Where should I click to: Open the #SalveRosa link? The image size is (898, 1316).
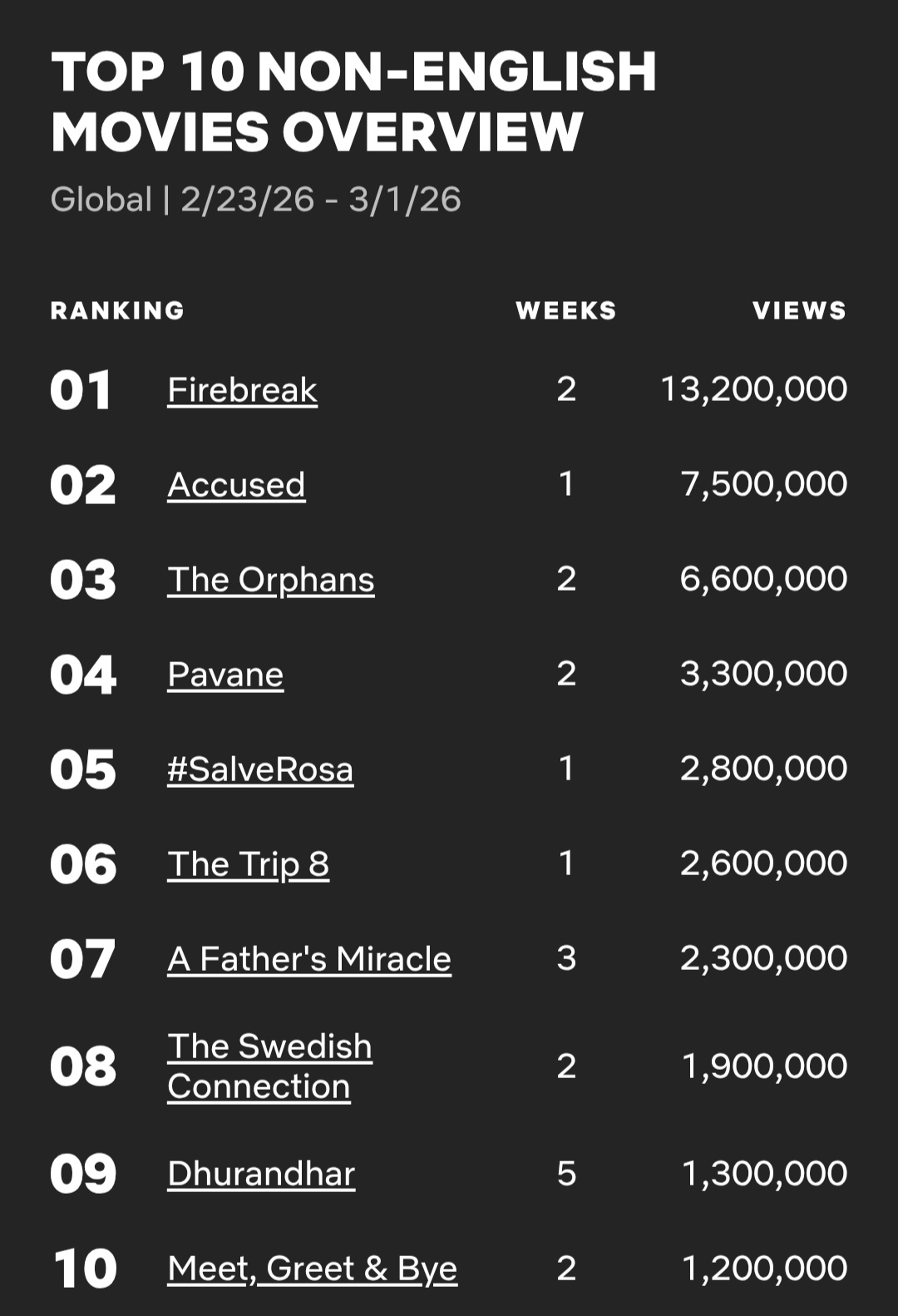tap(260, 769)
